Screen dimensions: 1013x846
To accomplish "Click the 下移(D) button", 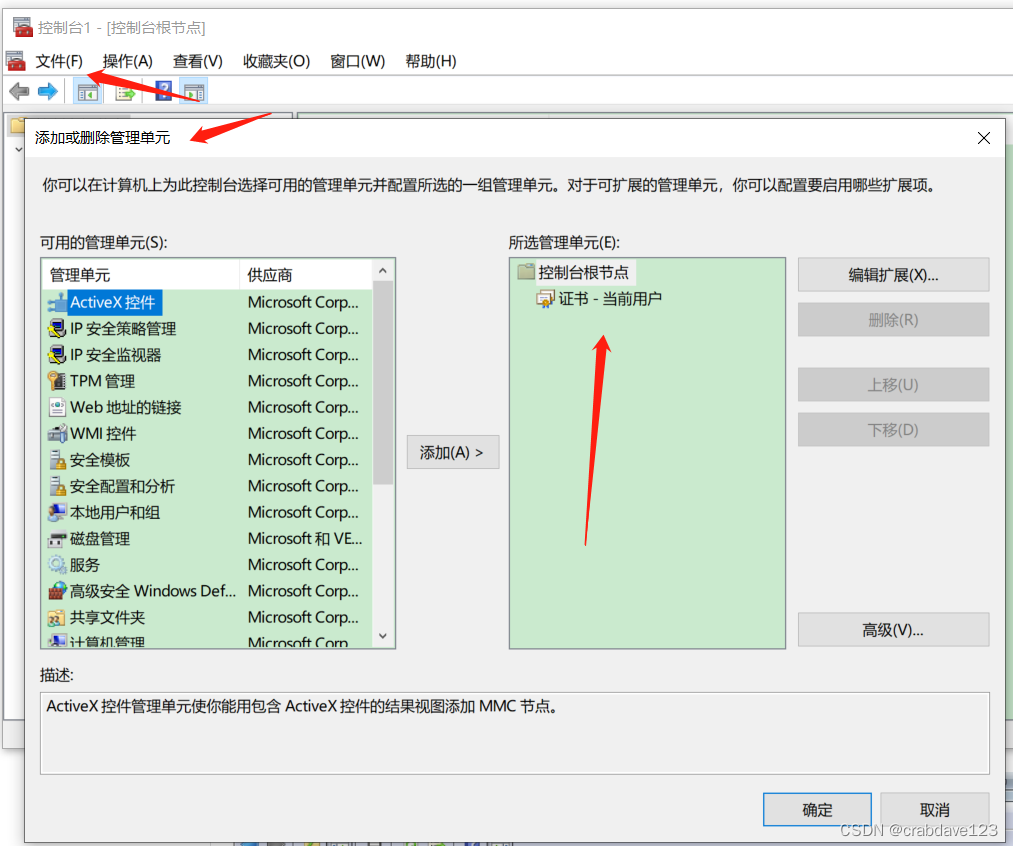I will click(893, 430).
